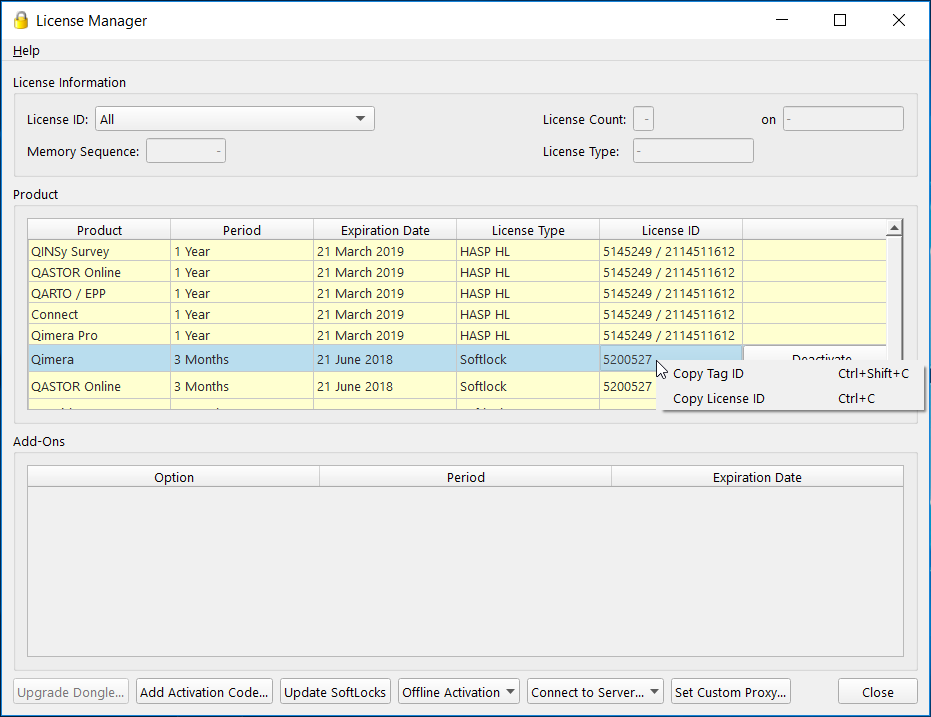Click the Product column header
931x717 pixels.
pos(99,230)
